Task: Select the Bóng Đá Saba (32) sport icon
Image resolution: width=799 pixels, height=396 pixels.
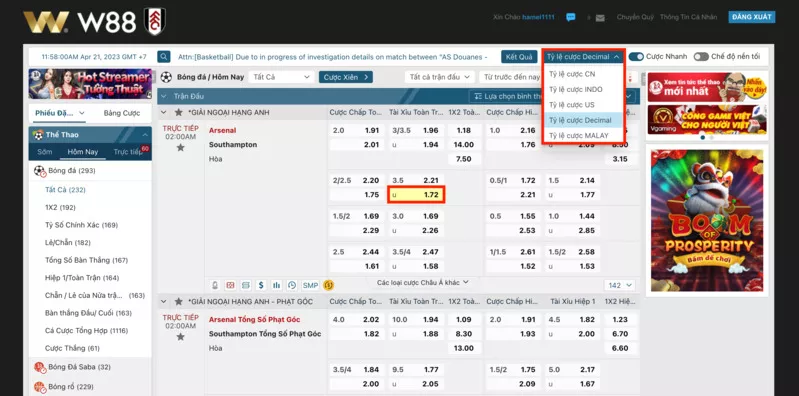Action: (x=40, y=367)
